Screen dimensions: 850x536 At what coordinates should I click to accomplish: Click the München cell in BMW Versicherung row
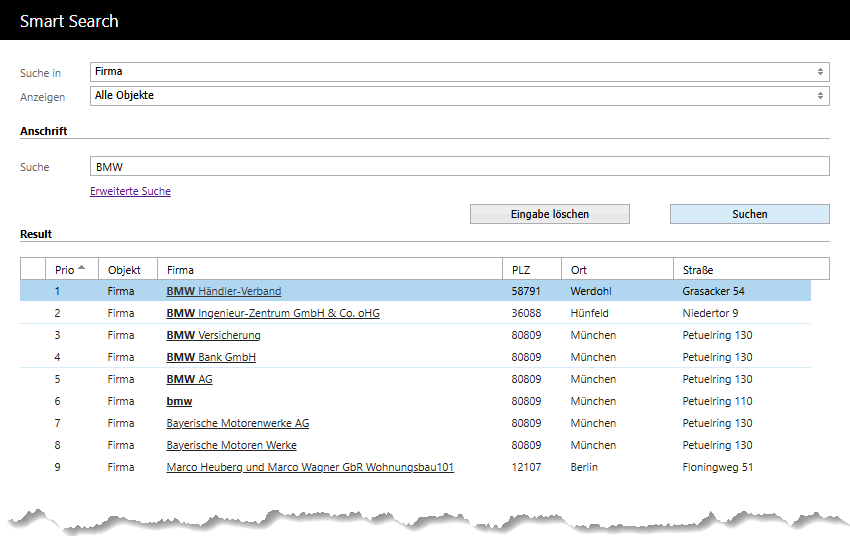coord(593,335)
